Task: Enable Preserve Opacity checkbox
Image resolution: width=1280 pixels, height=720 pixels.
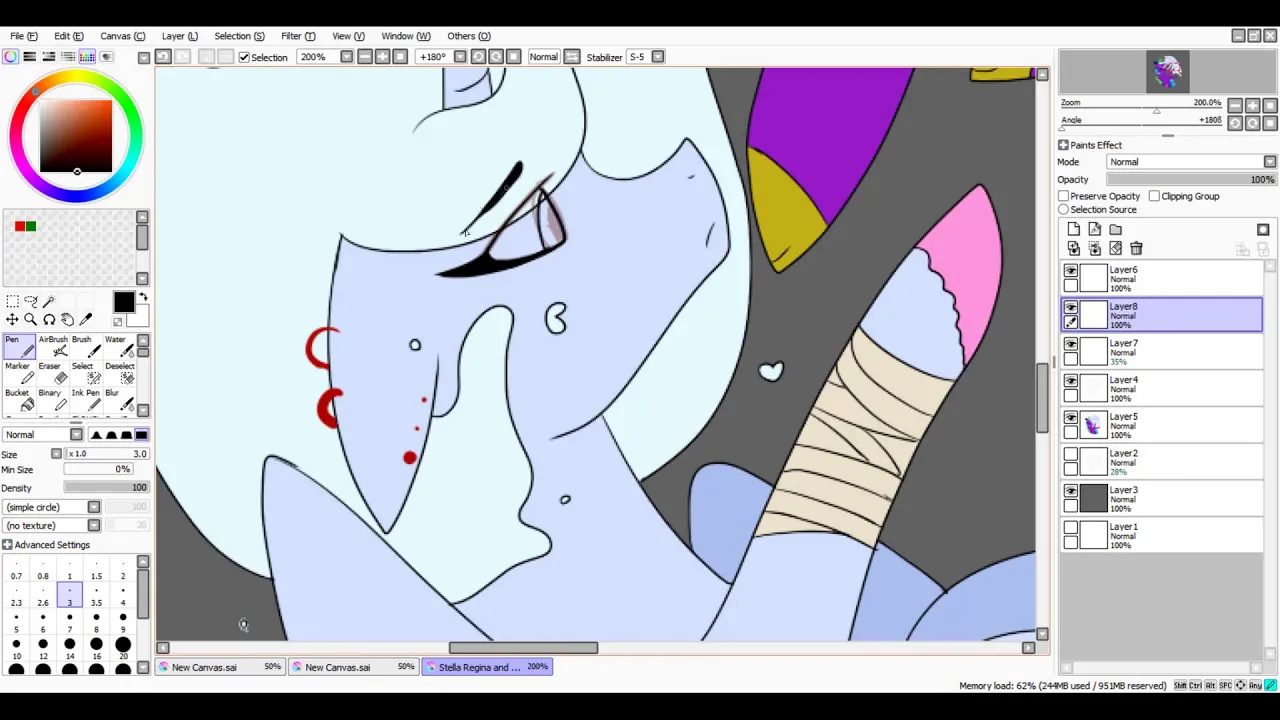Action: tap(1064, 196)
